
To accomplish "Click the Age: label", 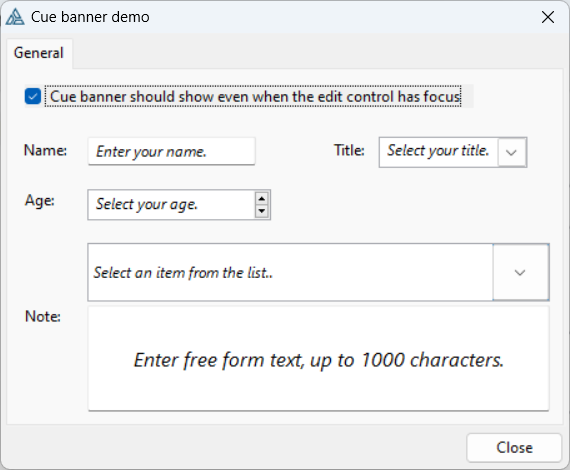I will point(40,201).
